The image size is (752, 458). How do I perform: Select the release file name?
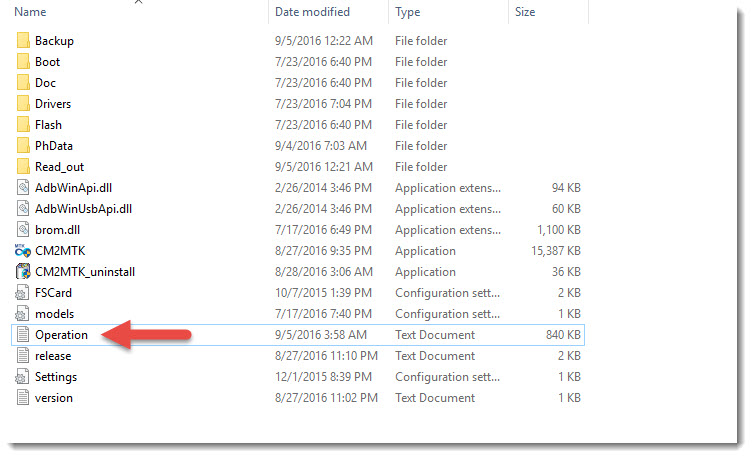pyautogui.click(x=53, y=356)
